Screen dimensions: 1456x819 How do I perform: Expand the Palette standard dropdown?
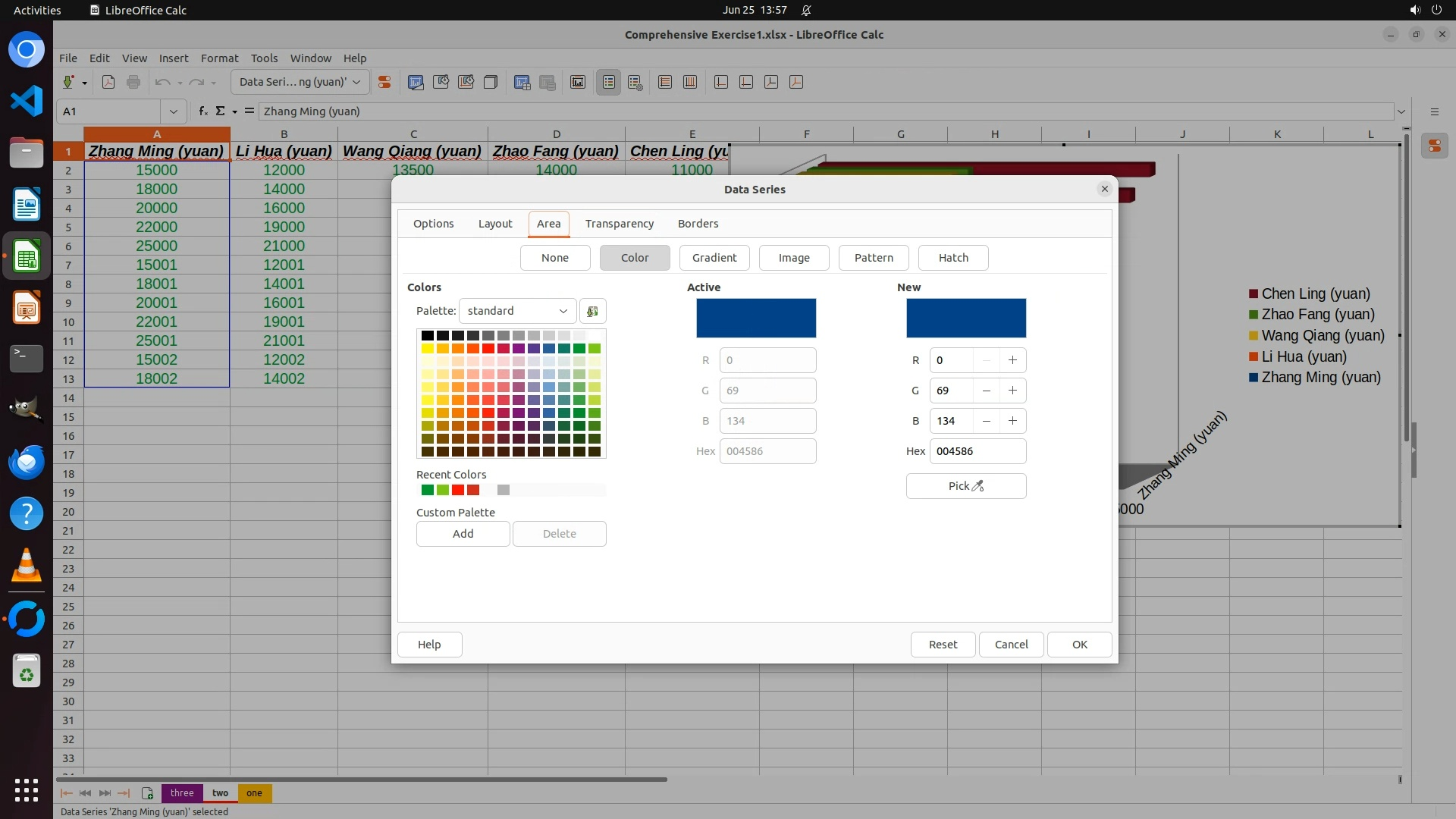517,311
